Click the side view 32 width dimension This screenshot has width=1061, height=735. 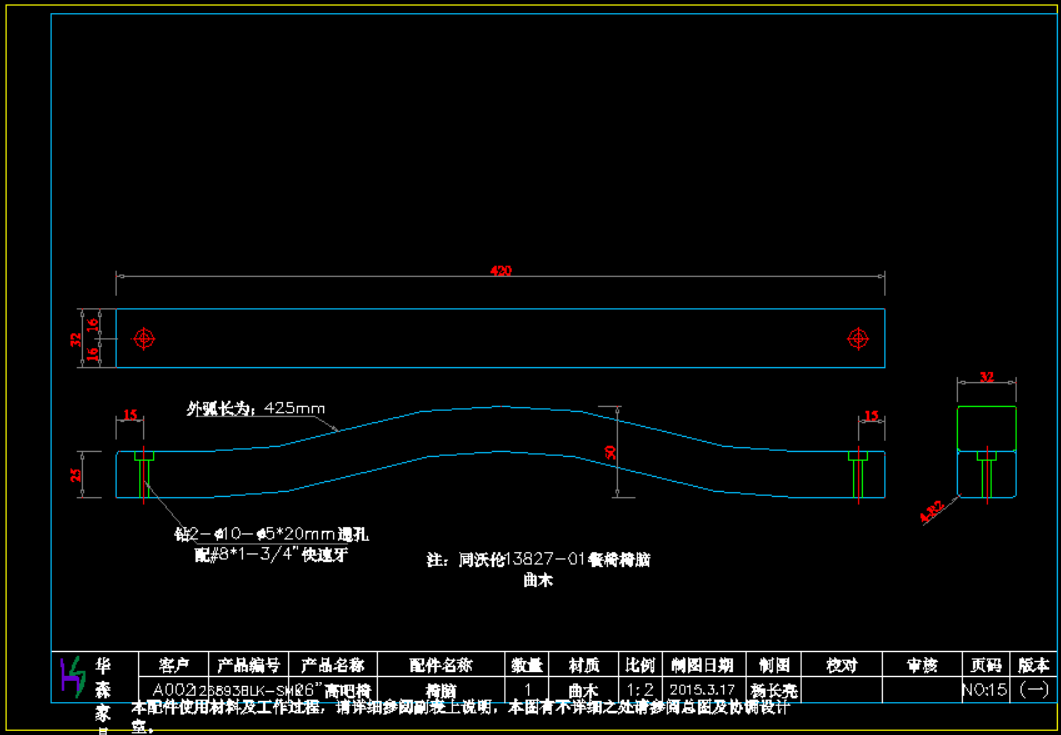point(986,377)
